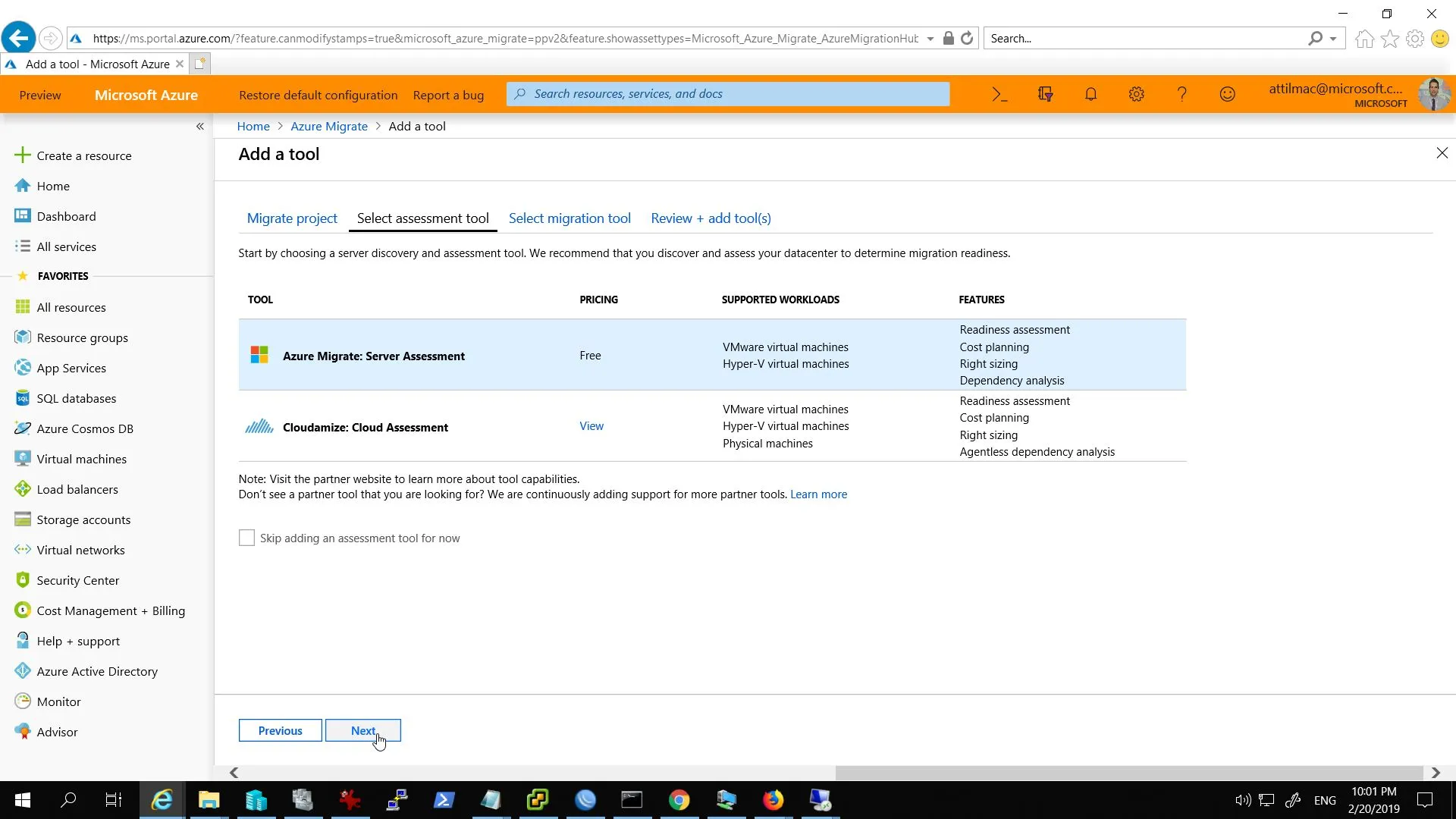This screenshot has height=819, width=1456.
Task: Open Load balancers
Action: [x=77, y=489]
